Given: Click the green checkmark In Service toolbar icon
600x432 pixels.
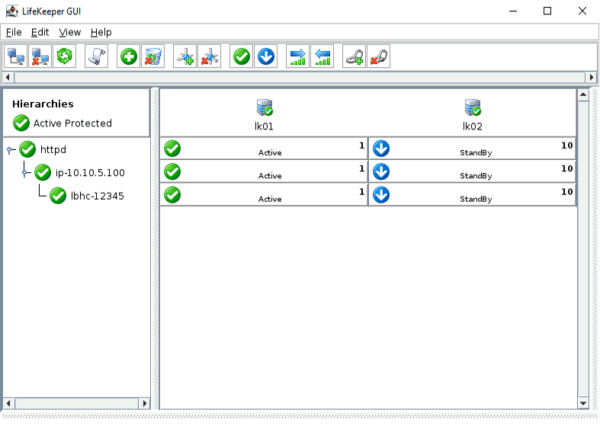Looking at the screenshot, I should [x=241, y=57].
